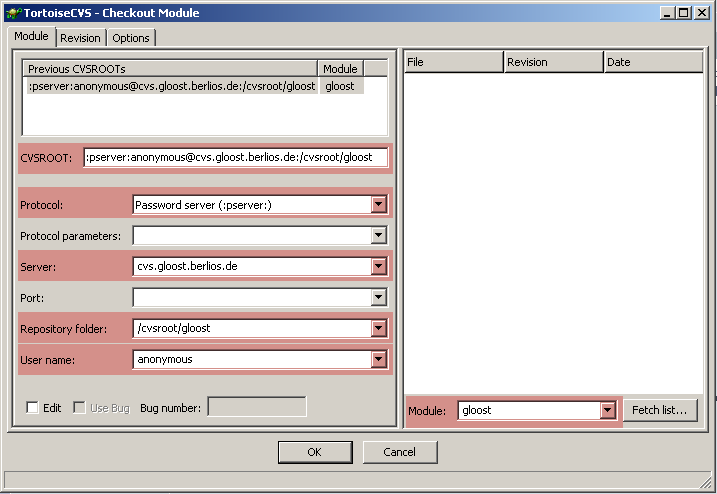Viewport: 717px width, 494px height.
Task: Open the Port dropdown arrow
Action: point(378,298)
